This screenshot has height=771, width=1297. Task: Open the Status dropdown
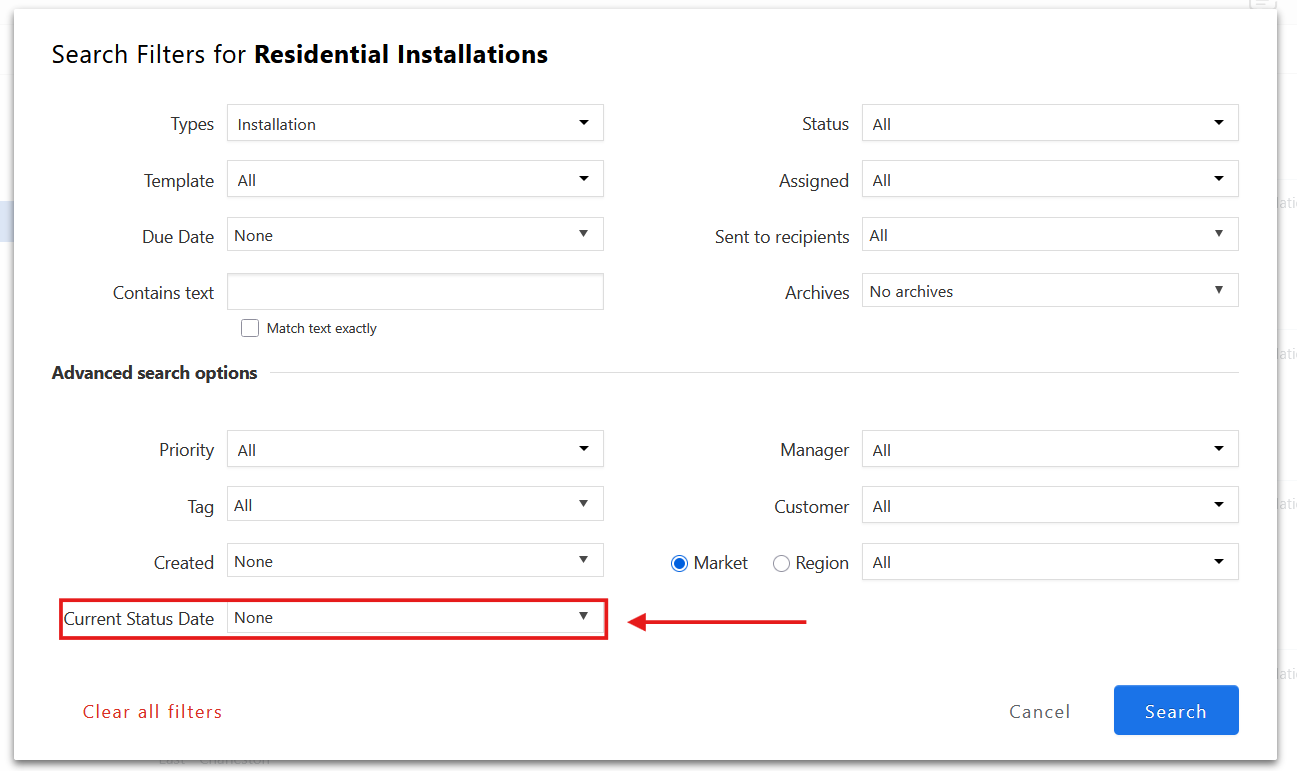click(x=1050, y=124)
